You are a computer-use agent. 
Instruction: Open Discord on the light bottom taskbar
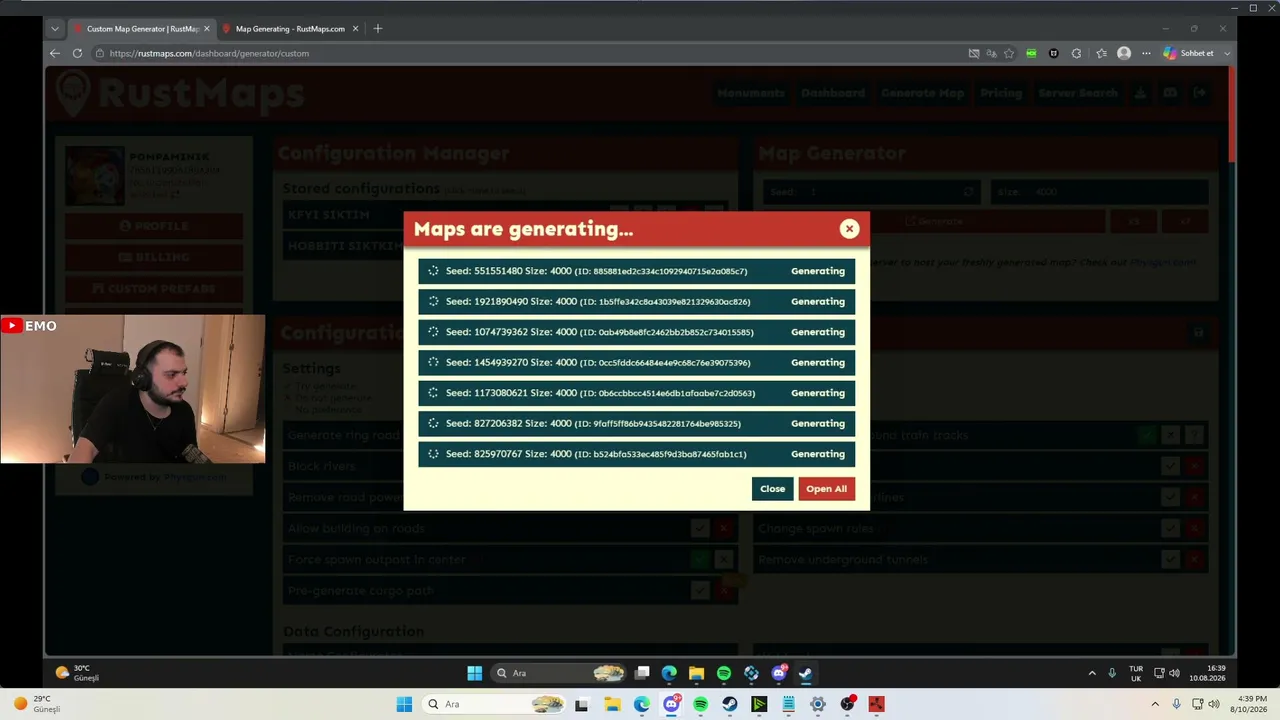(671, 704)
